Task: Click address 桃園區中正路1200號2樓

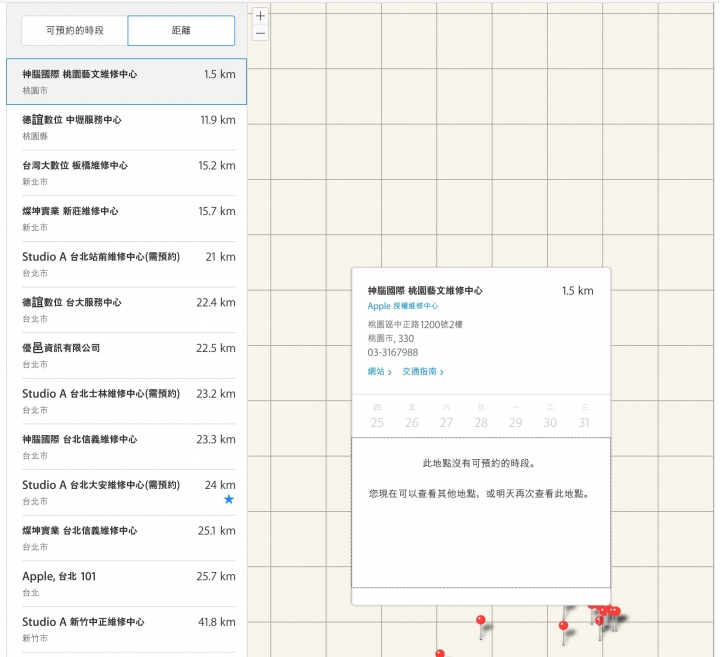Action: click(x=415, y=325)
